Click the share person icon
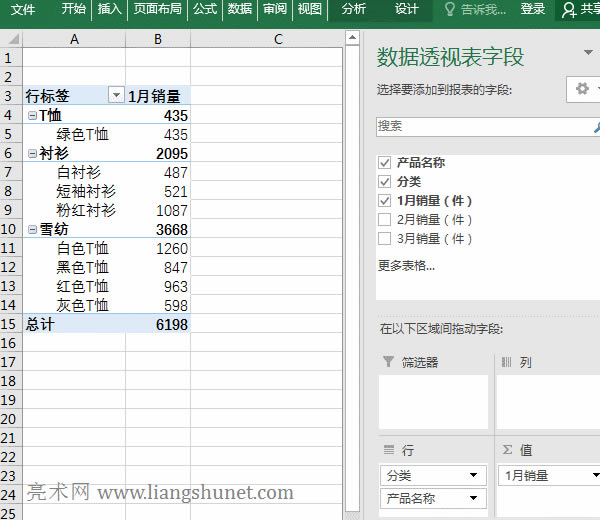600x520 pixels. [x=569, y=9]
